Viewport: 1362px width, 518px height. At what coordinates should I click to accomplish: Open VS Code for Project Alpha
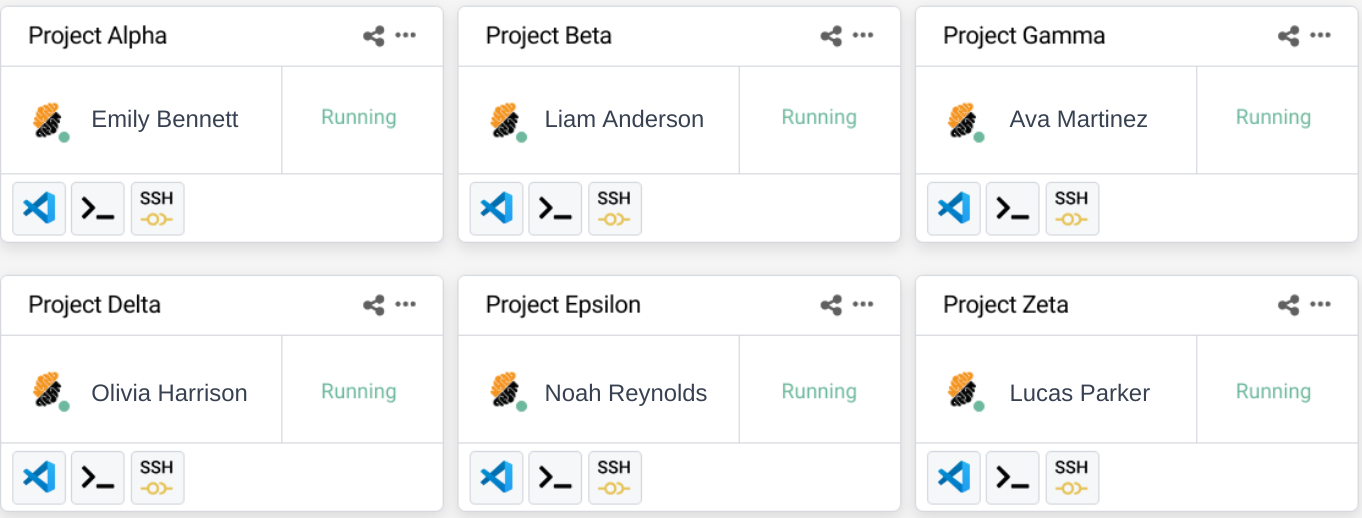click(x=39, y=208)
